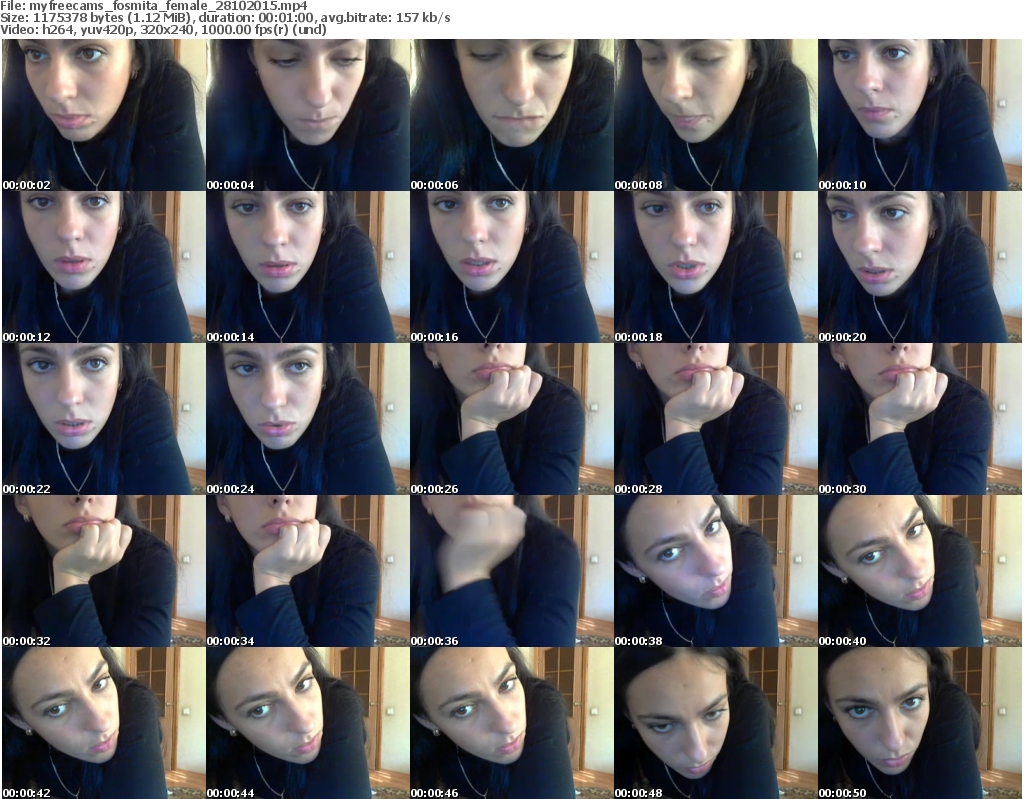Click the 'Size: 1175378 bytes' info line
This screenshot has width=1024, height=799.
(225, 18)
